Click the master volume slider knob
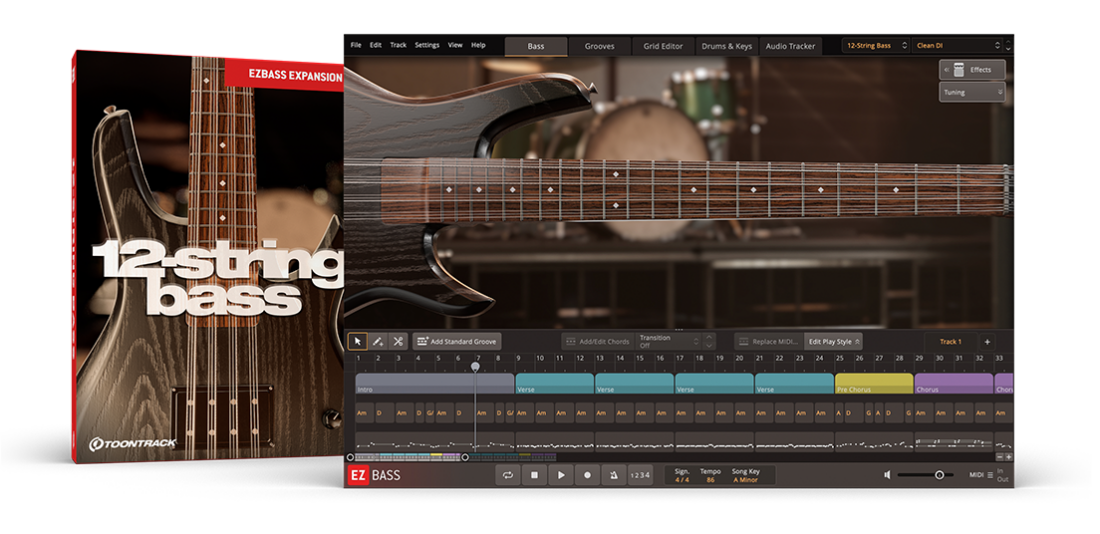 [939, 475]
